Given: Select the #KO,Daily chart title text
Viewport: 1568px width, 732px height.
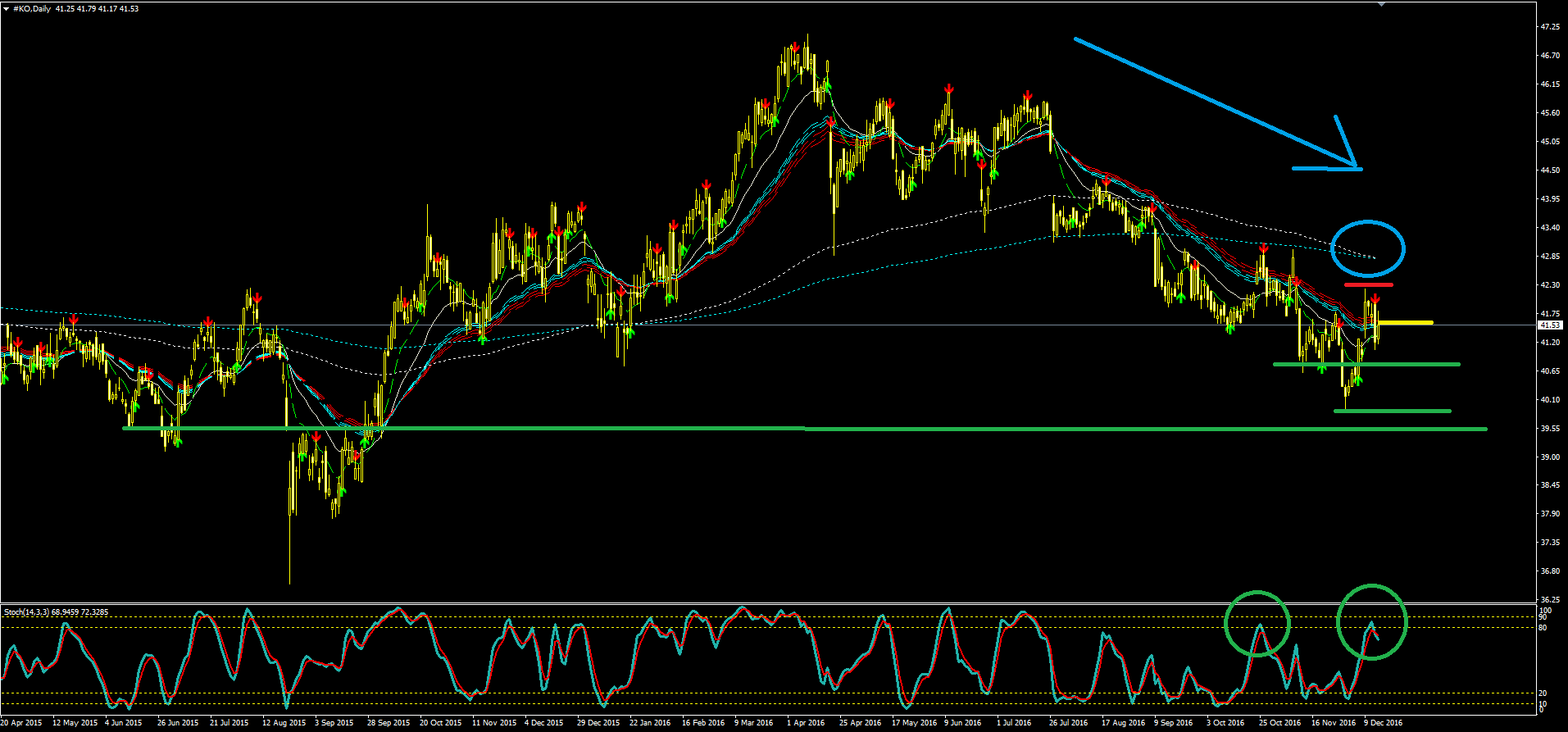Looking at the screenshot, I should 32,9.
